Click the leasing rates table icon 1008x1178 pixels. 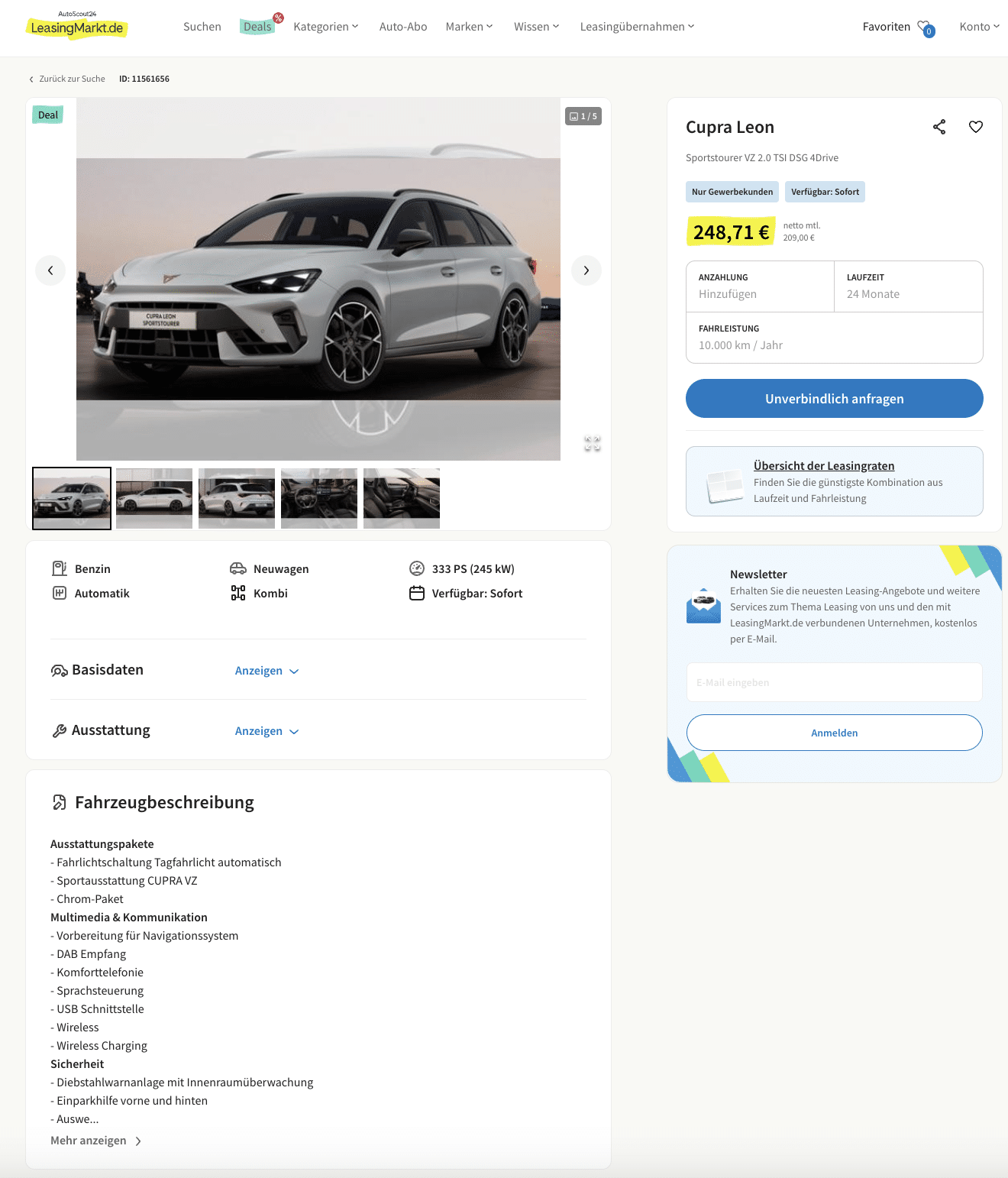click(x=725, y=485)
